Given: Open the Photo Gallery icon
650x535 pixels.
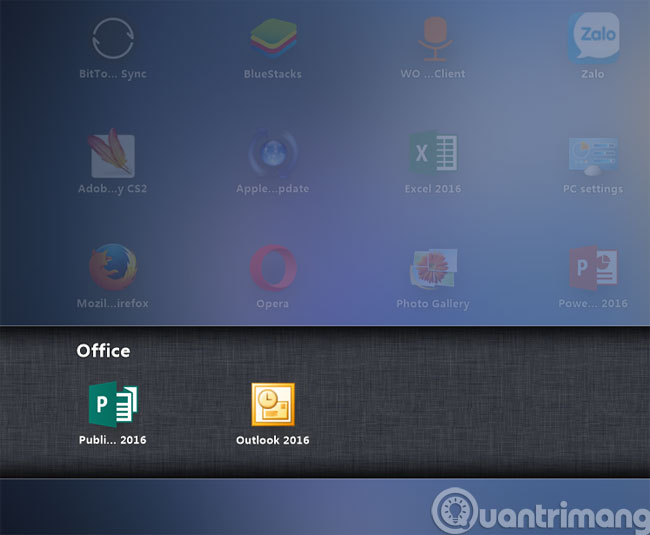Looking at the screenshot, I should [434, 269].
